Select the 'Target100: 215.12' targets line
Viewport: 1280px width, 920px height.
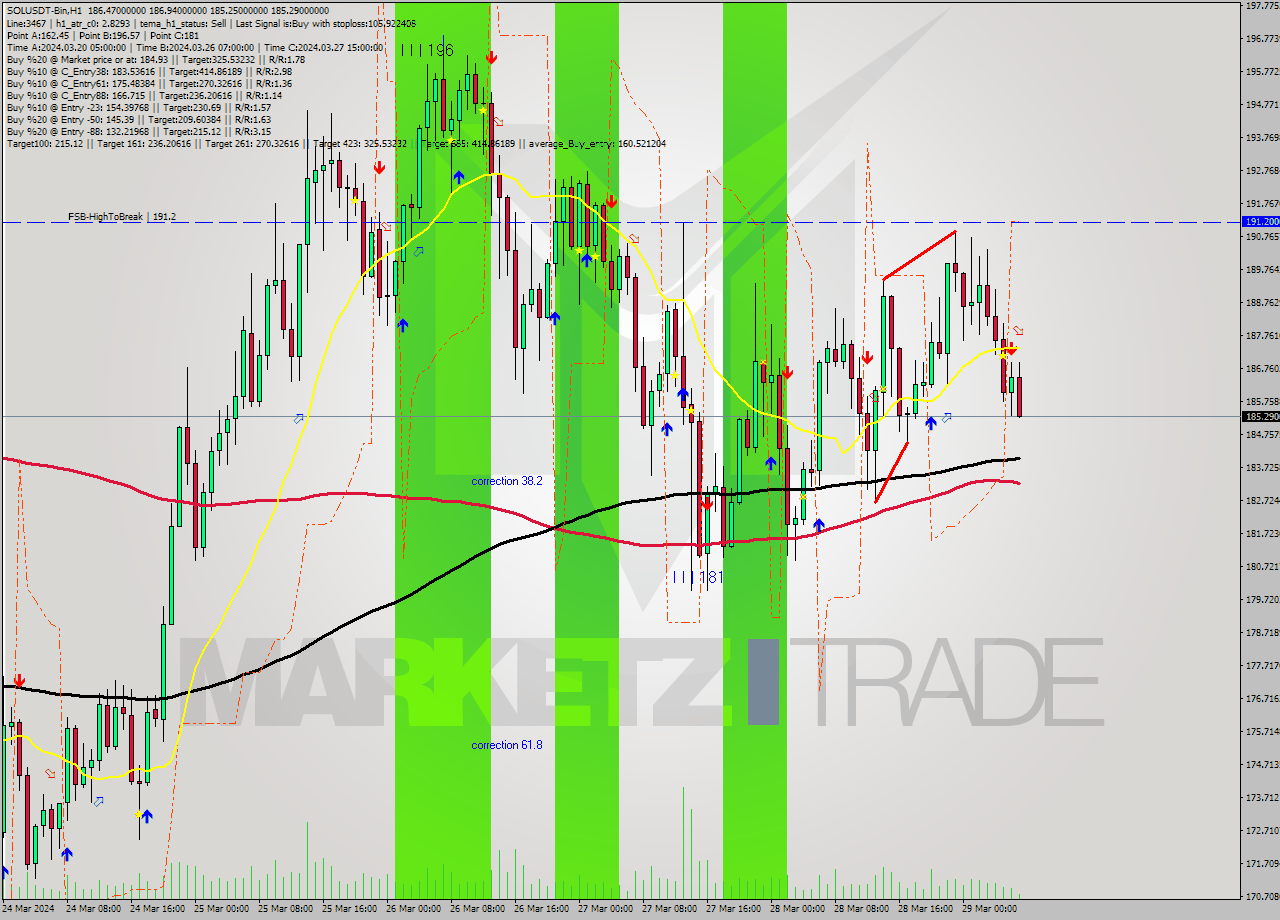point(336,143)
